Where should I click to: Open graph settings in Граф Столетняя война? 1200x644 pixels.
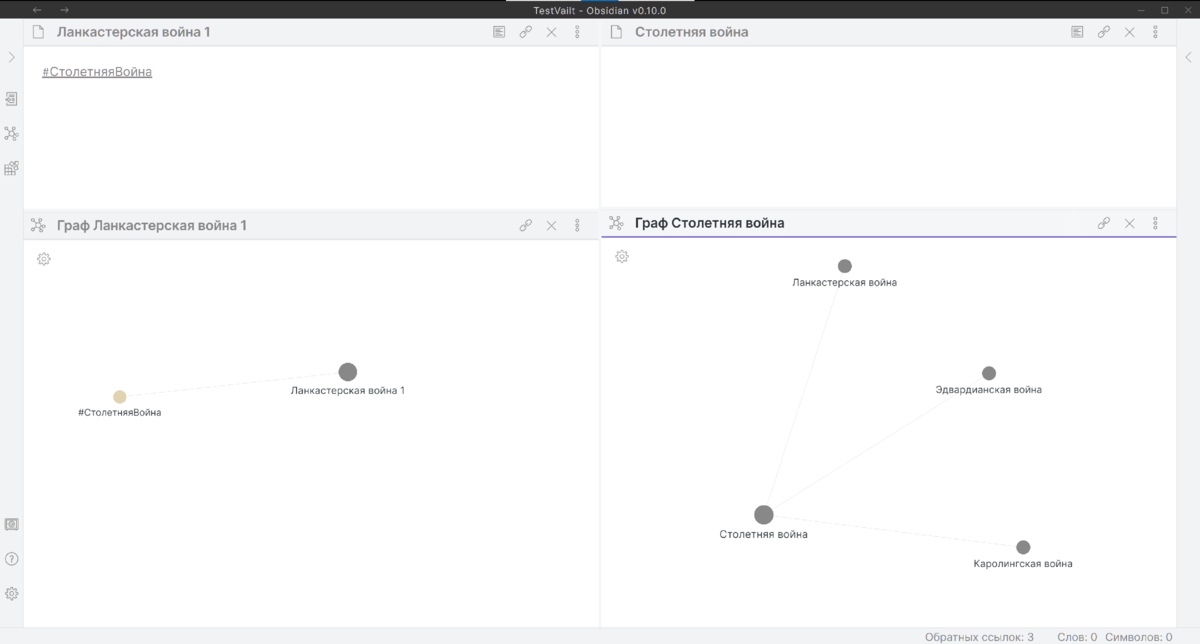click(622, 257)
